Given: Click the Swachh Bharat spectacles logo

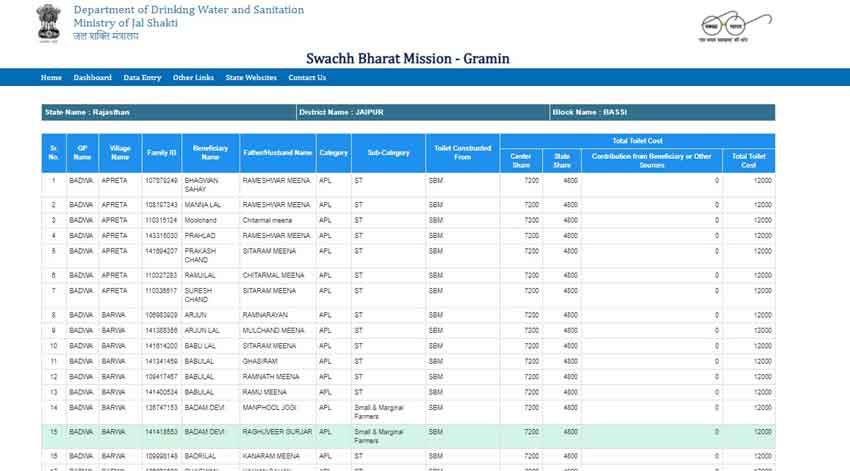Looking at the screenshot, I should point(736,26).
